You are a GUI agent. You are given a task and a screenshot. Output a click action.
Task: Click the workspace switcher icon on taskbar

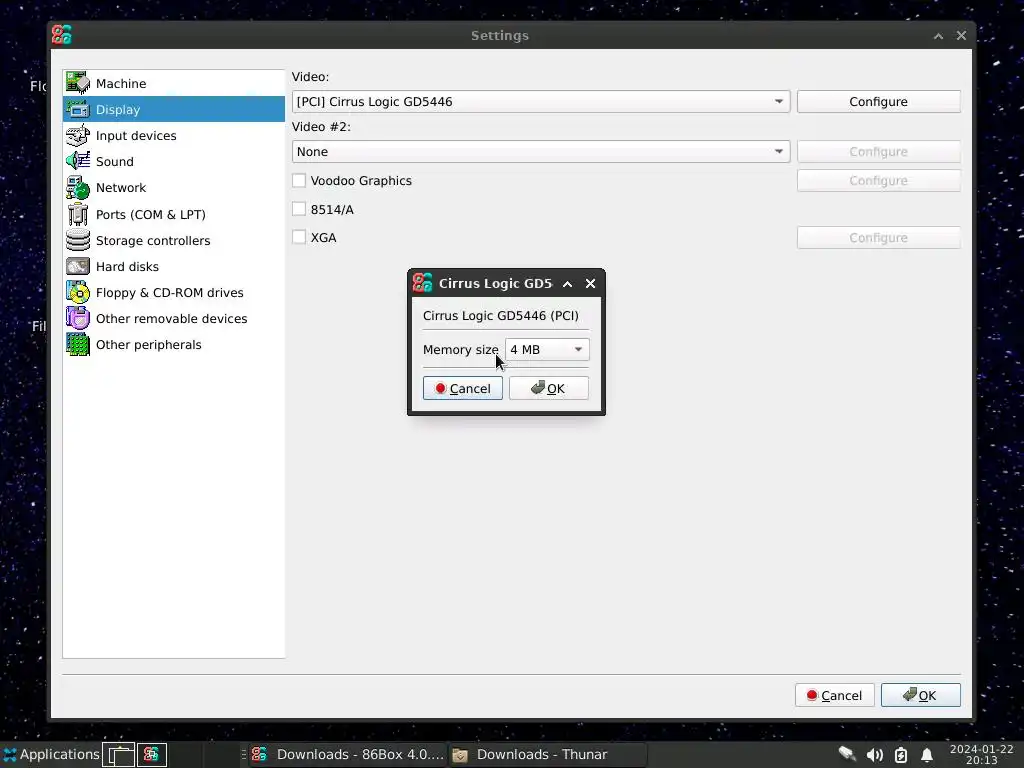click(x=120, y=754)
